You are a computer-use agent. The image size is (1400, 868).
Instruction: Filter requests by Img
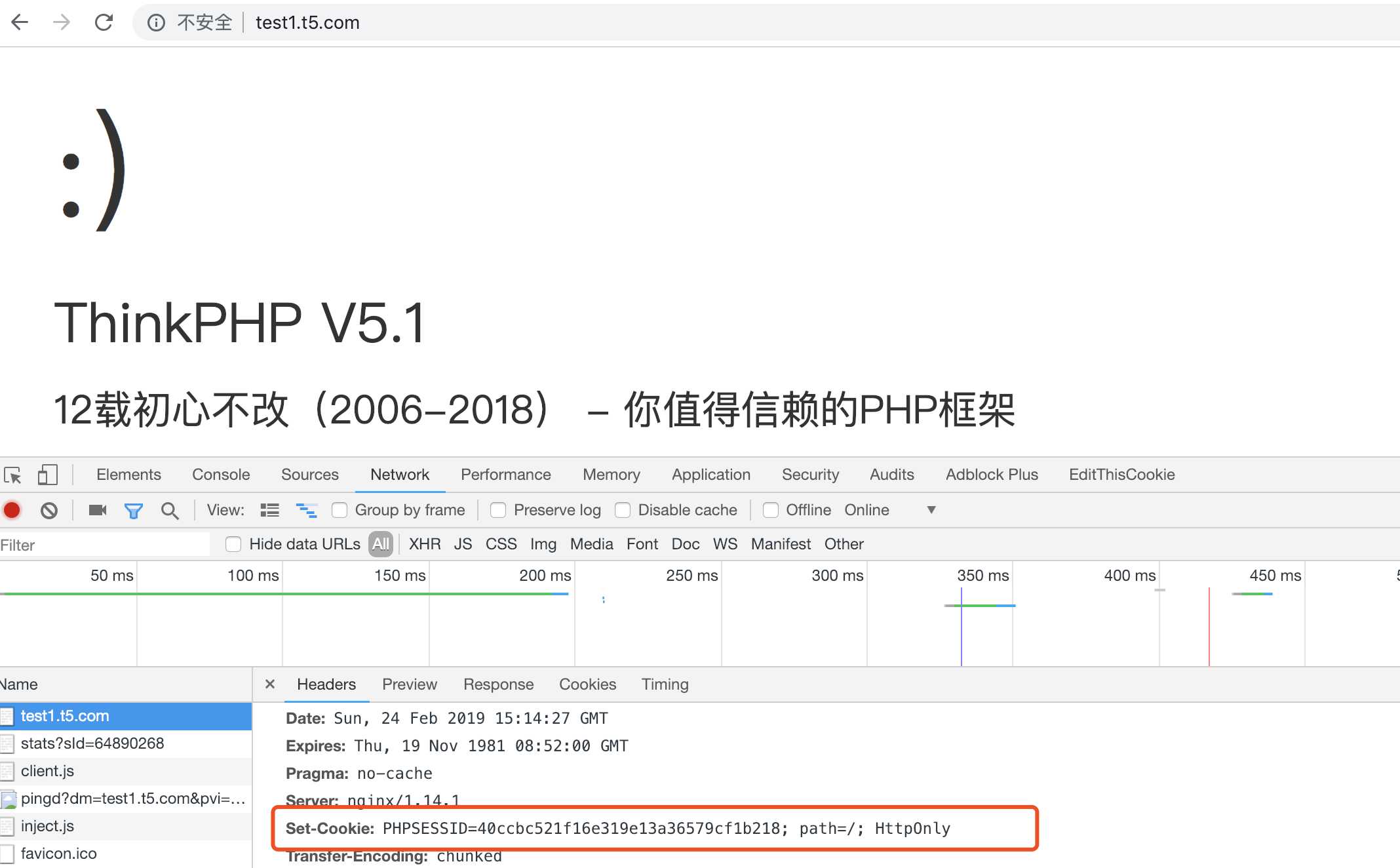tap(543, 544)
